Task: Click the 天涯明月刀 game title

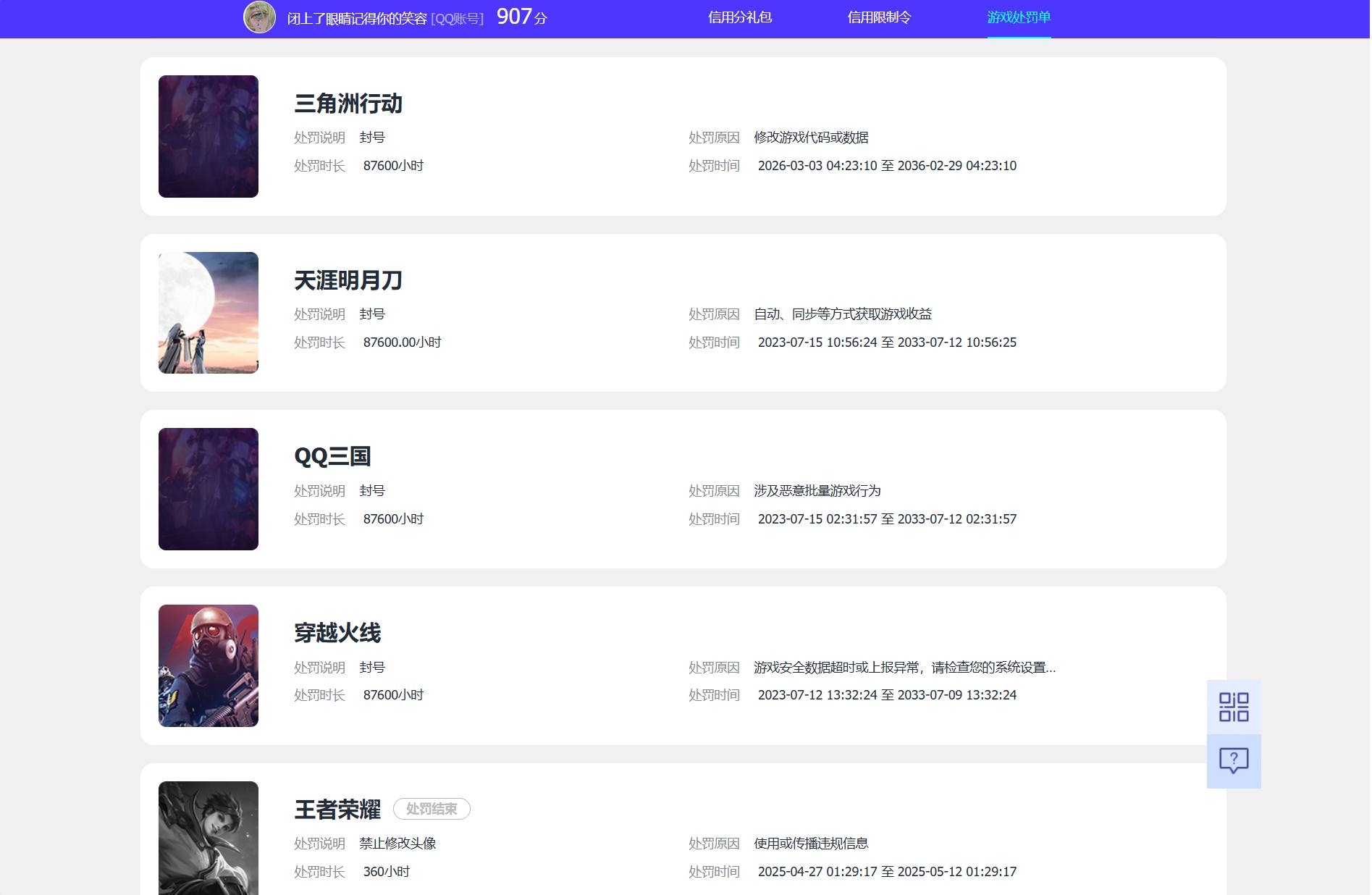Action: [x=348, y=280]
